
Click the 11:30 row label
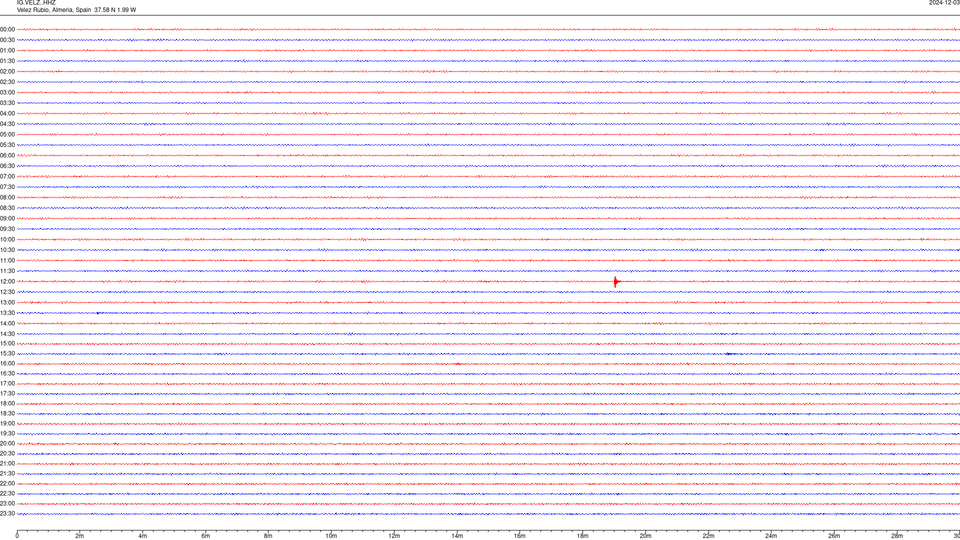pos(7,271)
